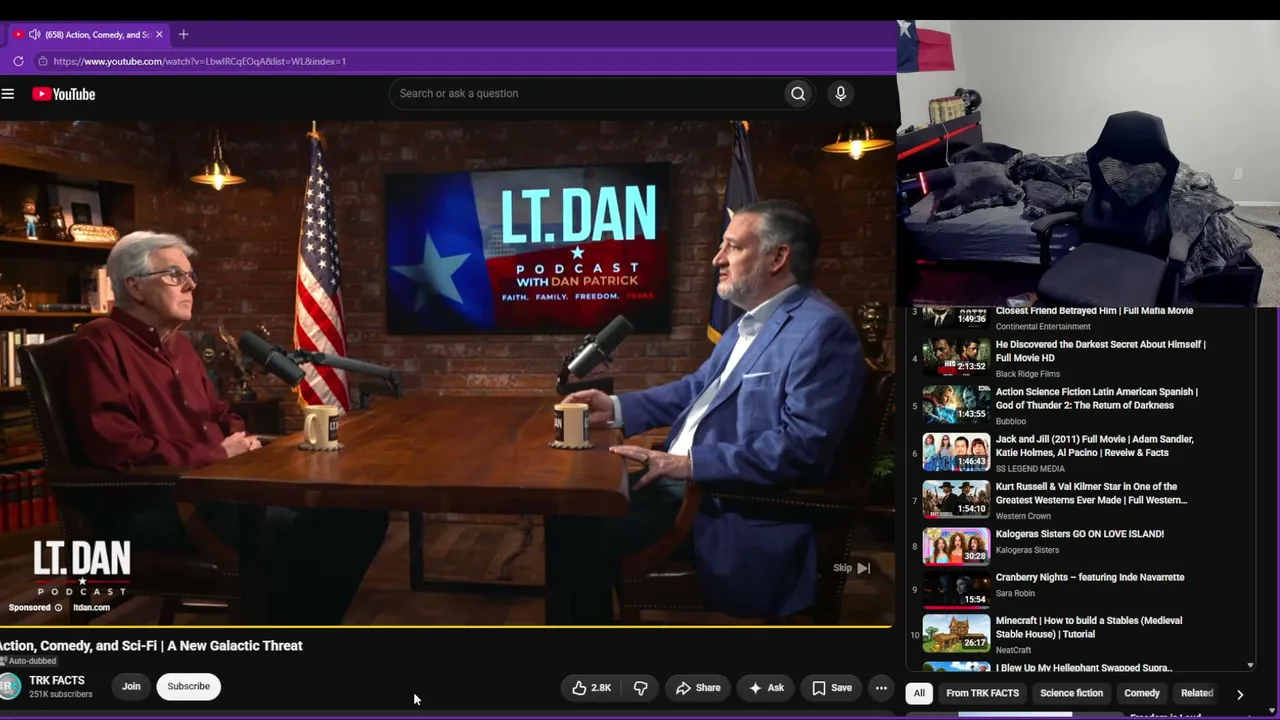1280x720 pixels.
Task: Play 'I Blew Up My Hellephant Swapped Supra'
Action: 1084,667
